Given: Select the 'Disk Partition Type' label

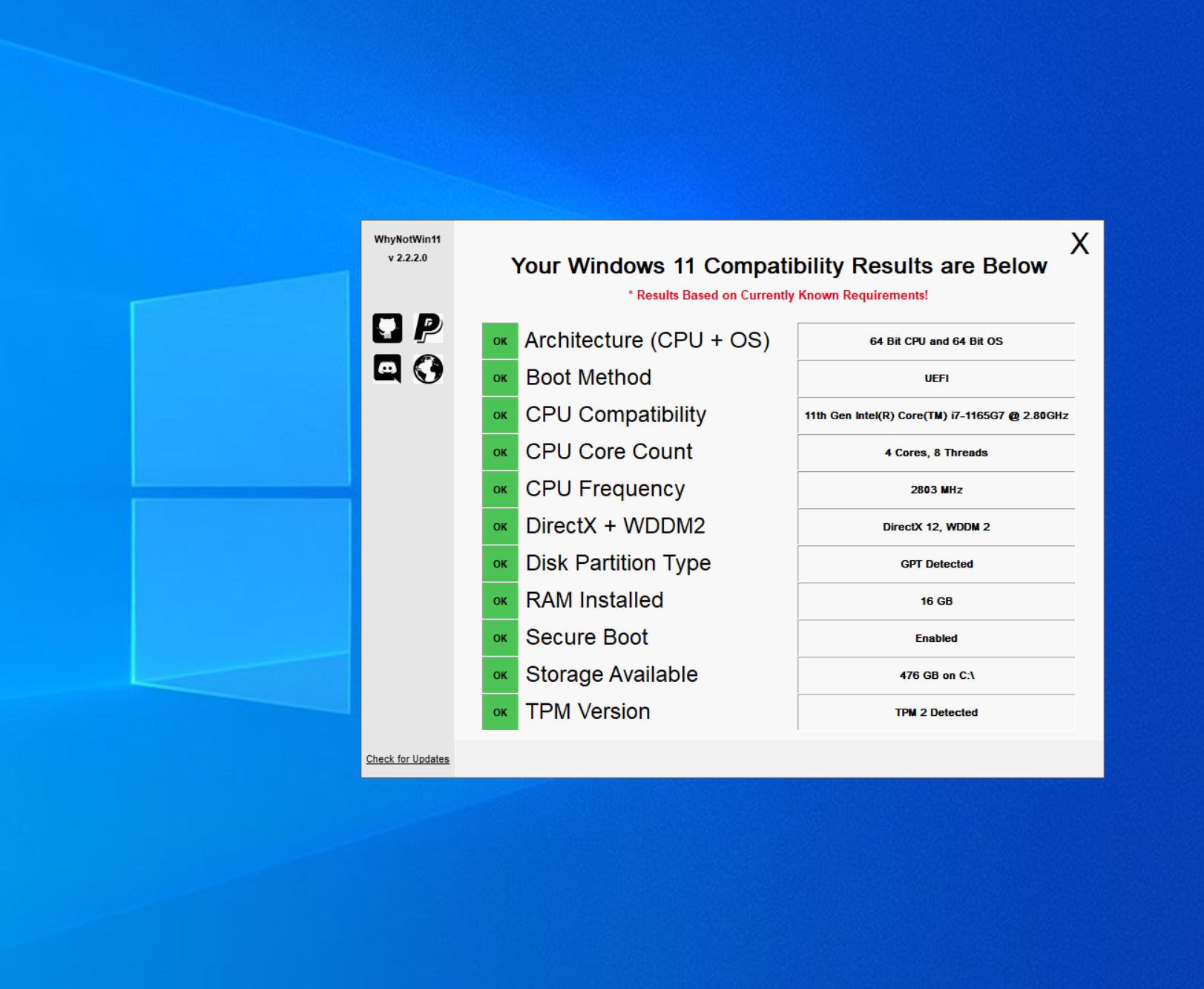Looking at the screenshot, I should (618, 563).
